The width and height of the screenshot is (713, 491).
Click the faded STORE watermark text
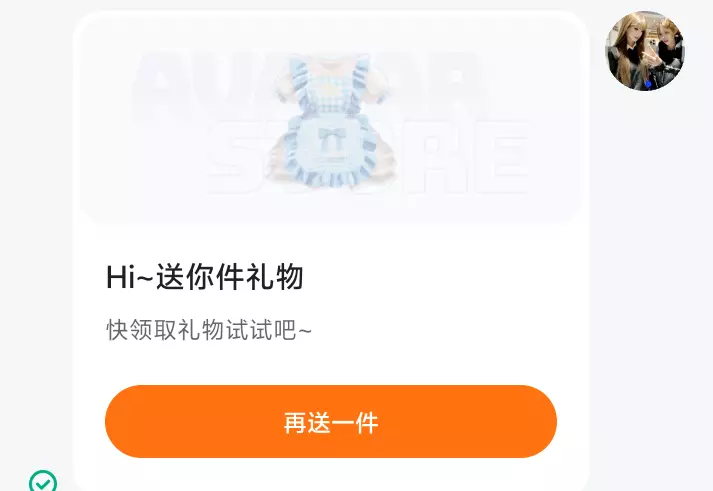click(368, 157)
